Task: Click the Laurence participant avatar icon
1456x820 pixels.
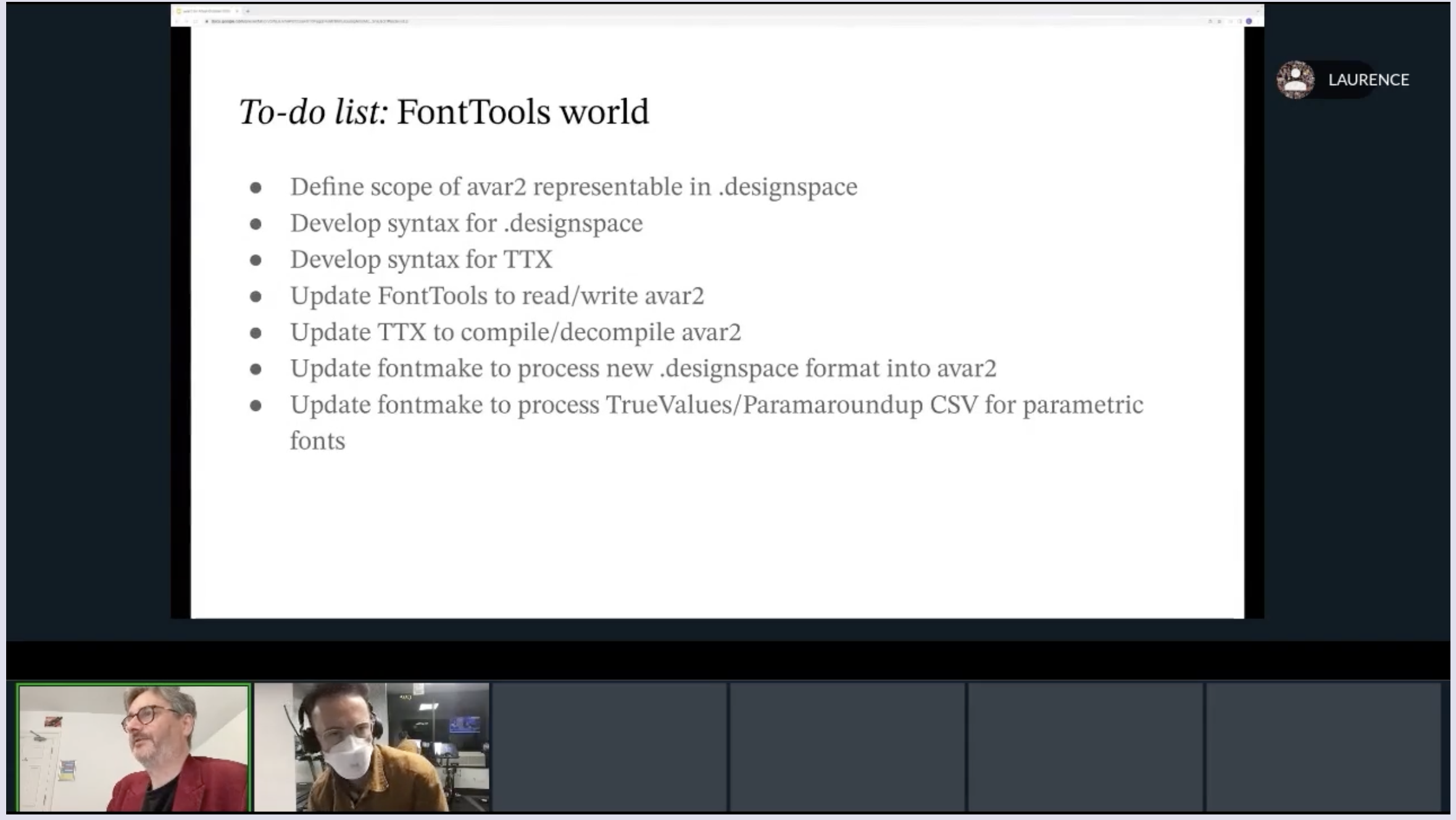Action: (x=1295, y=79)
